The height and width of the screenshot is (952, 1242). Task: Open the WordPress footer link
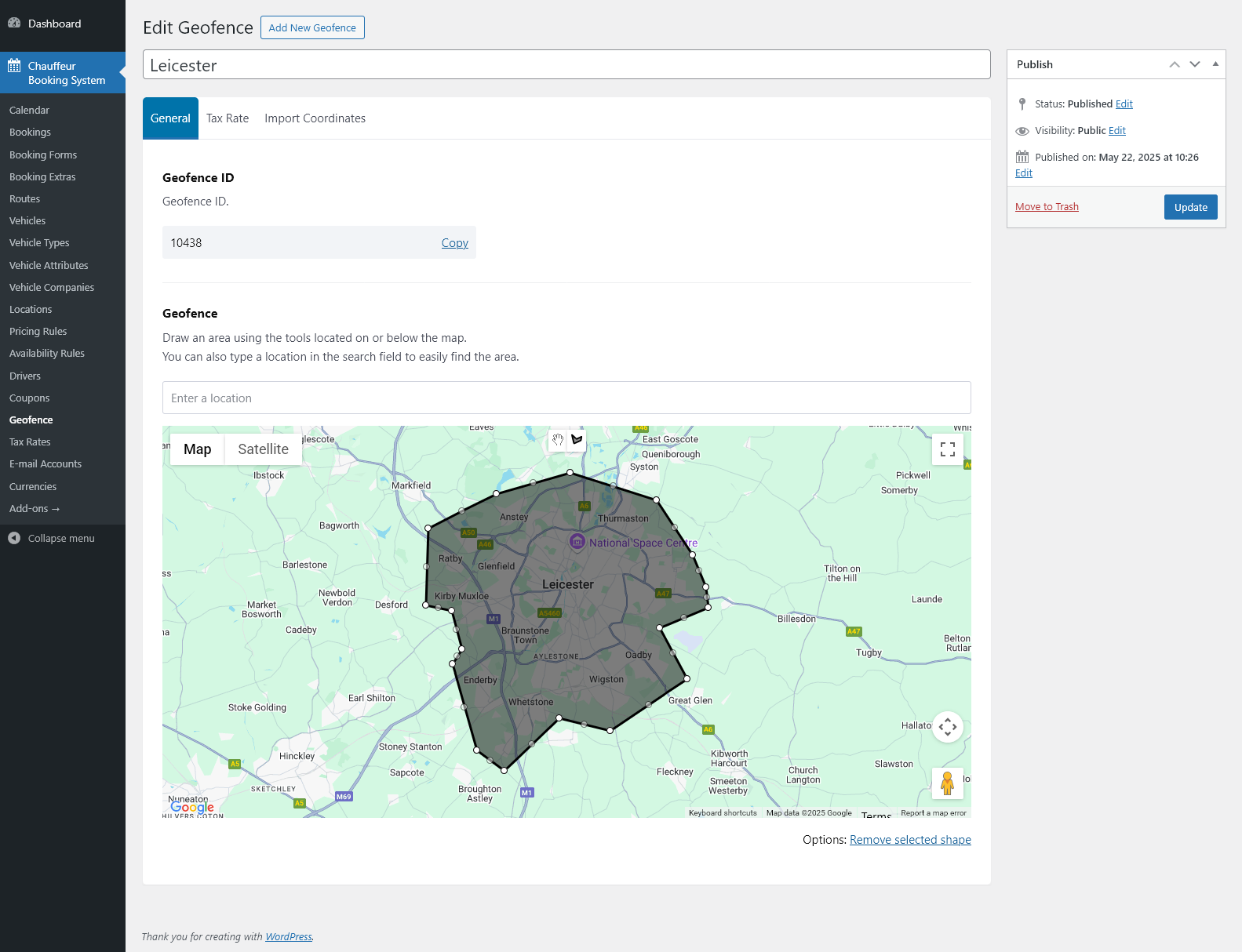[x=289, y=936]
